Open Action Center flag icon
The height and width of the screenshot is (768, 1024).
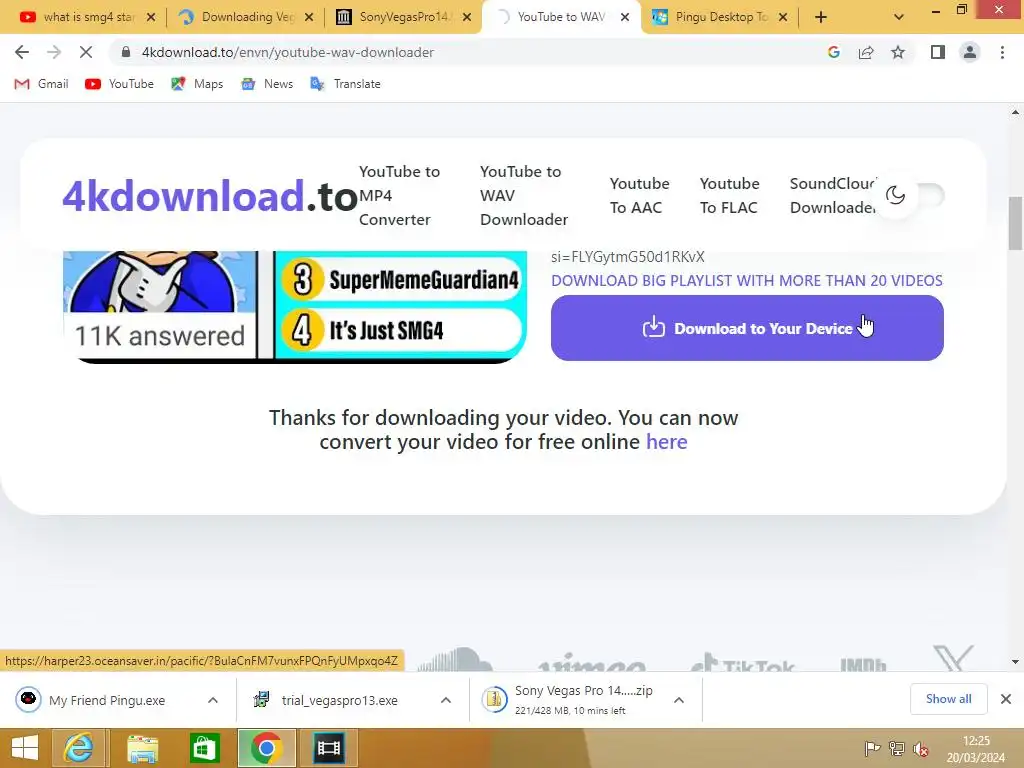tap(872, 748)
